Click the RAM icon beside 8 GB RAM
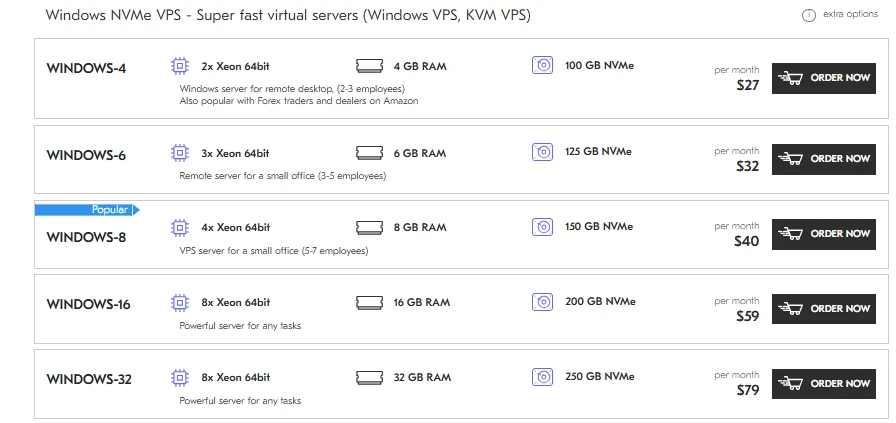This screenshot has width=896, height=423. (370, 228)
